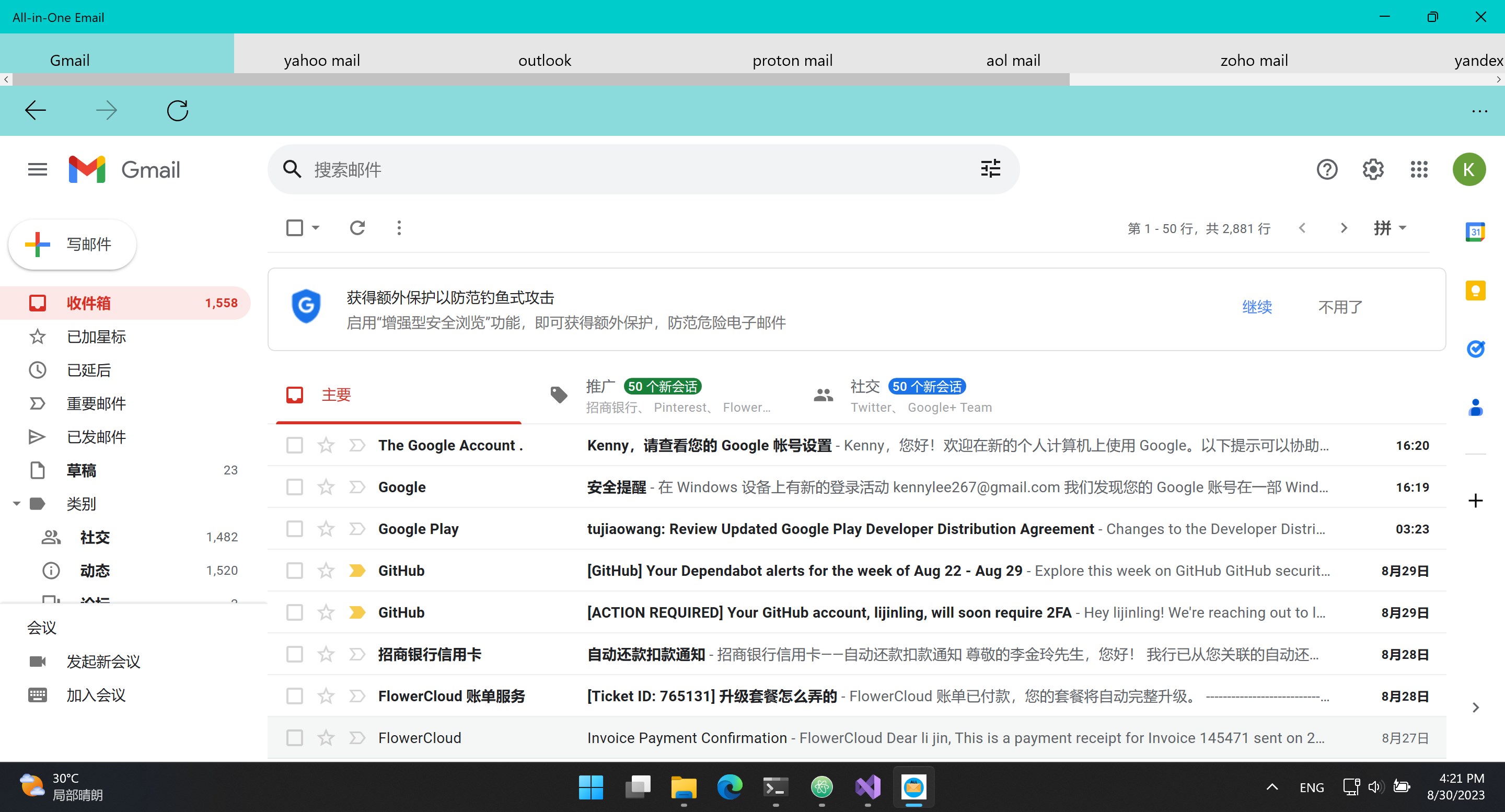Open the Compose email button
Image resolution: width=1505 pixels, height=812 pixels.
click(71, 244)
